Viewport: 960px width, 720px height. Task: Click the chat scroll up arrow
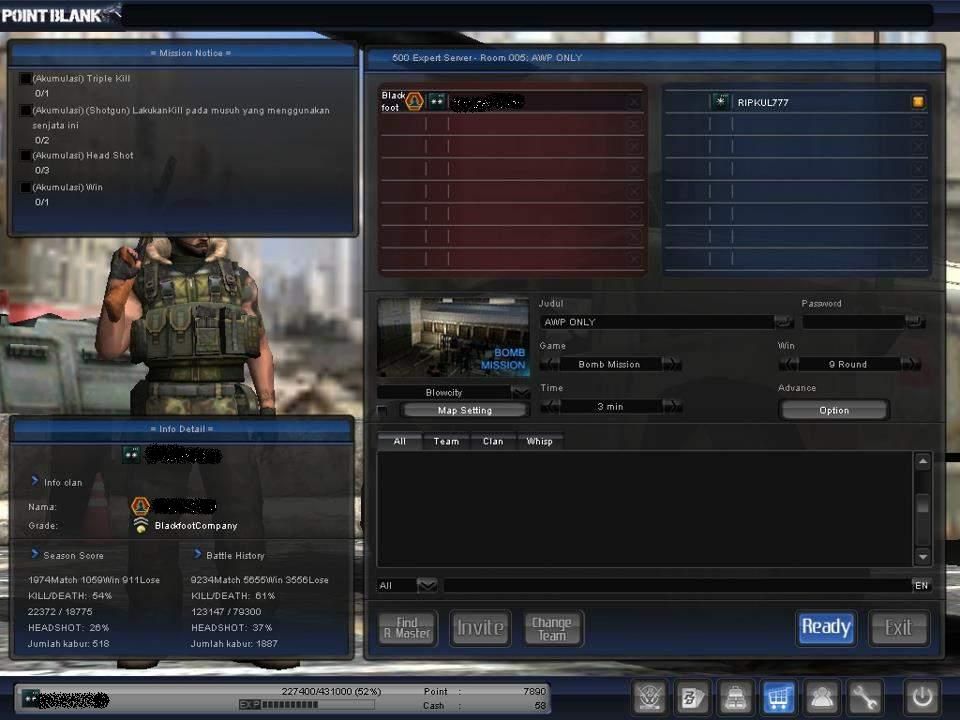(x=923, y=460)
